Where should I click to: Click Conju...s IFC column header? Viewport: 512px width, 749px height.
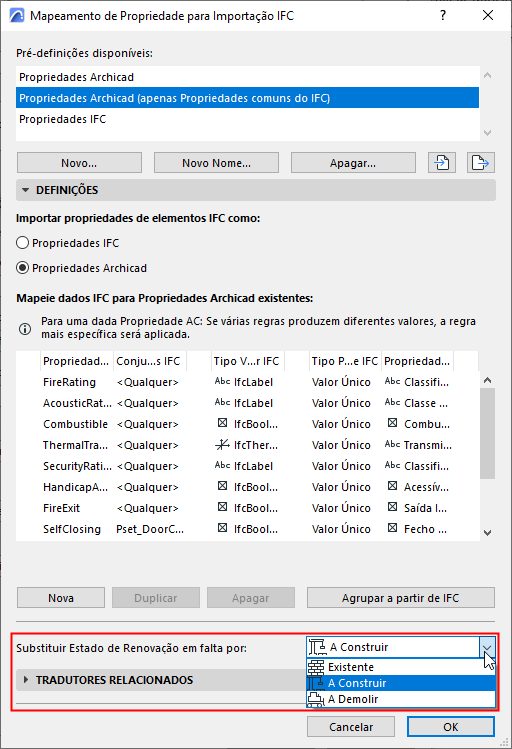tap(149, 361)
